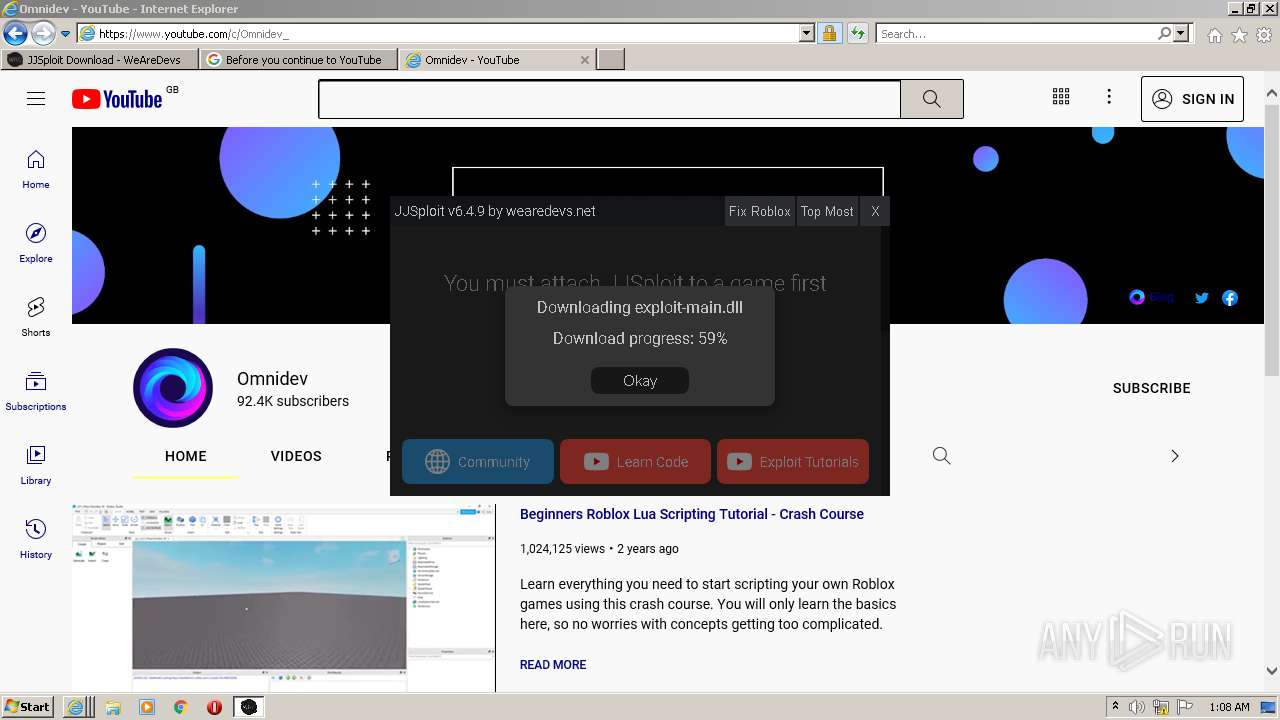Click the Omnidev channel avatar
The height and width of the screenshot is (720, 1280).
pyautogui.click(x=173, y=388)
